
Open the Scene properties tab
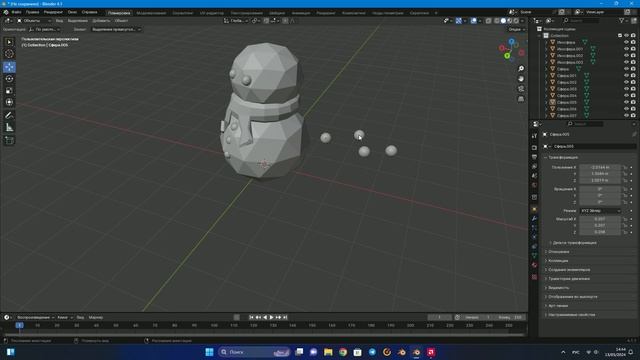tap(534, 176)
